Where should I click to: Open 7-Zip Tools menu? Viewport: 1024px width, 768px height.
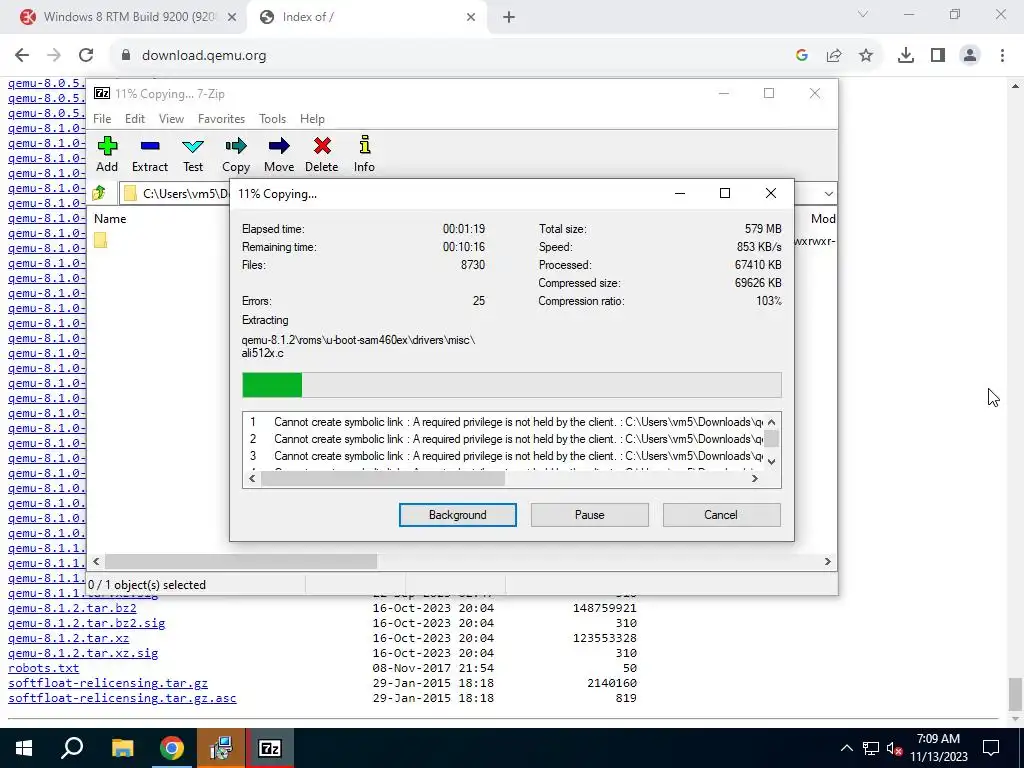pyautogui.click(x=272, y=119)
